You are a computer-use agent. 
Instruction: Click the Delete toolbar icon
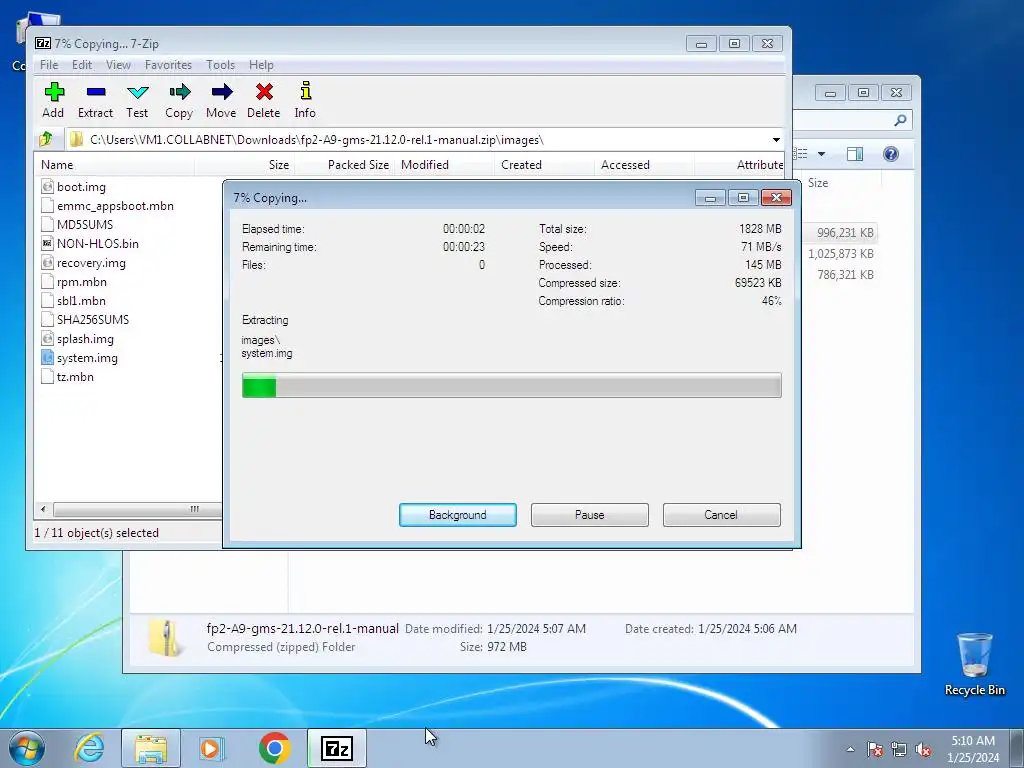point(264,100)
